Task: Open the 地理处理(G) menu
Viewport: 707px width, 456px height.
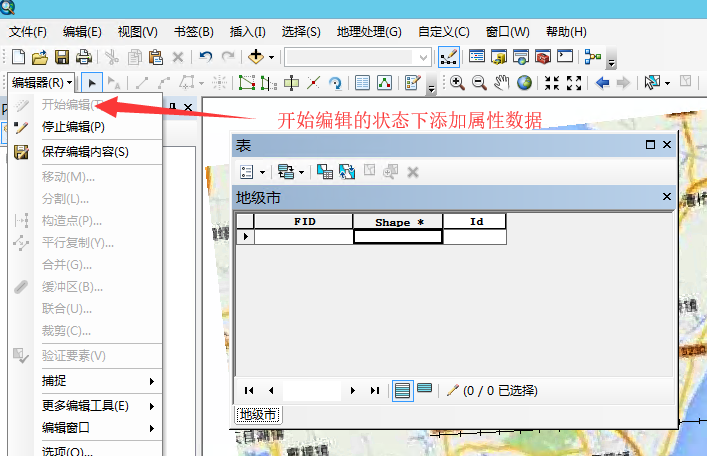Action: pos(369,32)
